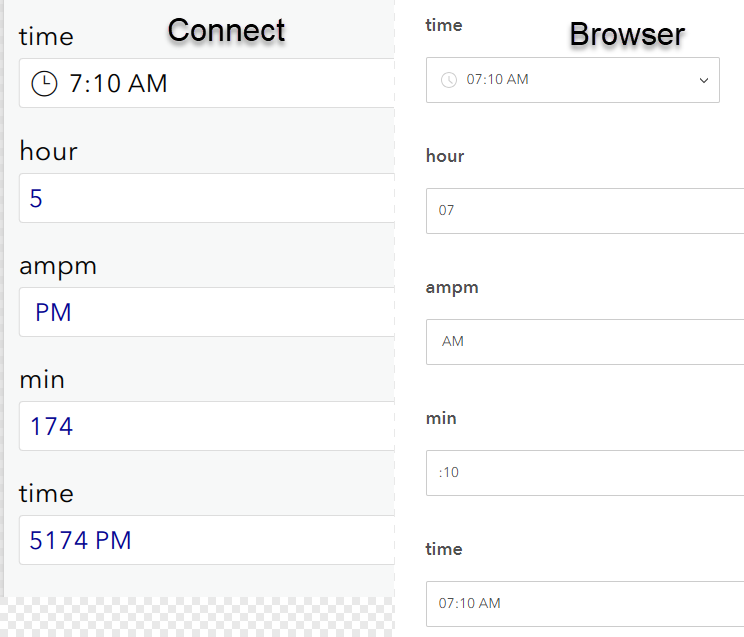
Task: Click the hour label in the Connect panel
Action: (x=48, y=151)
